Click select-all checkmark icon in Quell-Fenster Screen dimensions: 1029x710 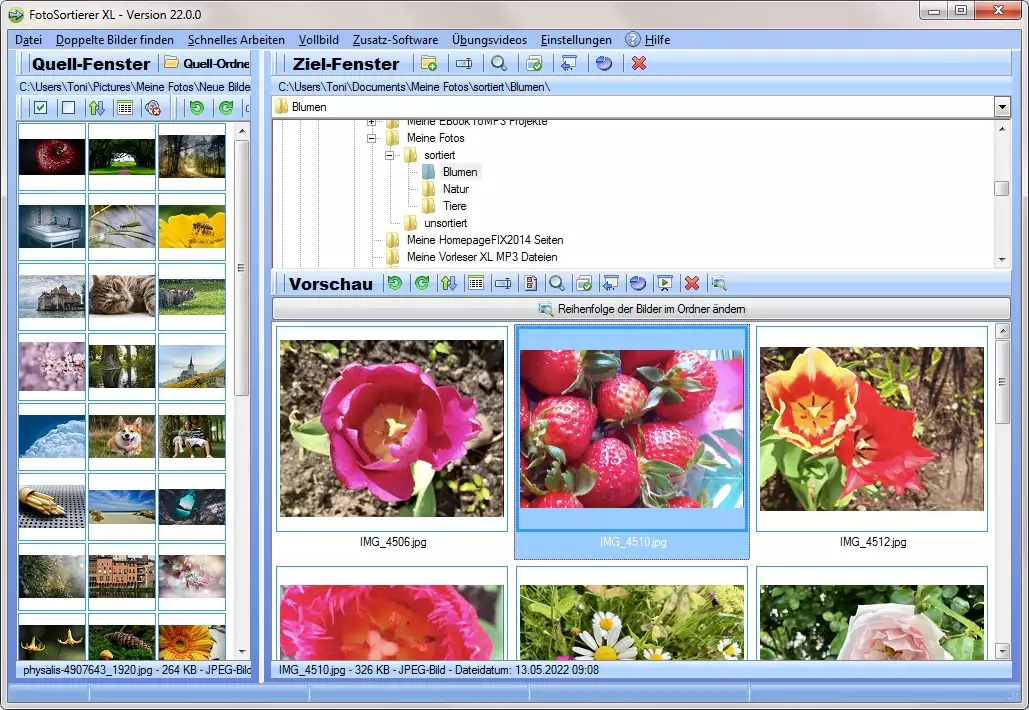pos(41,108)
